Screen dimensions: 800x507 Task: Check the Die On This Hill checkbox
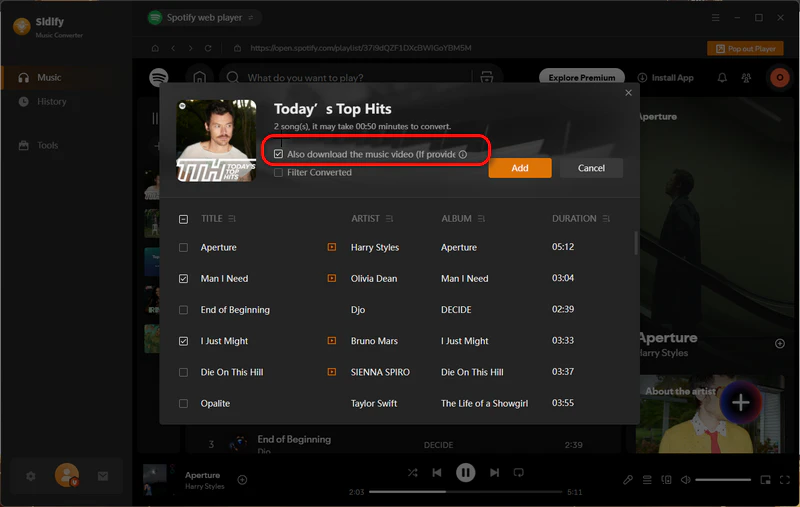[184, 372]
